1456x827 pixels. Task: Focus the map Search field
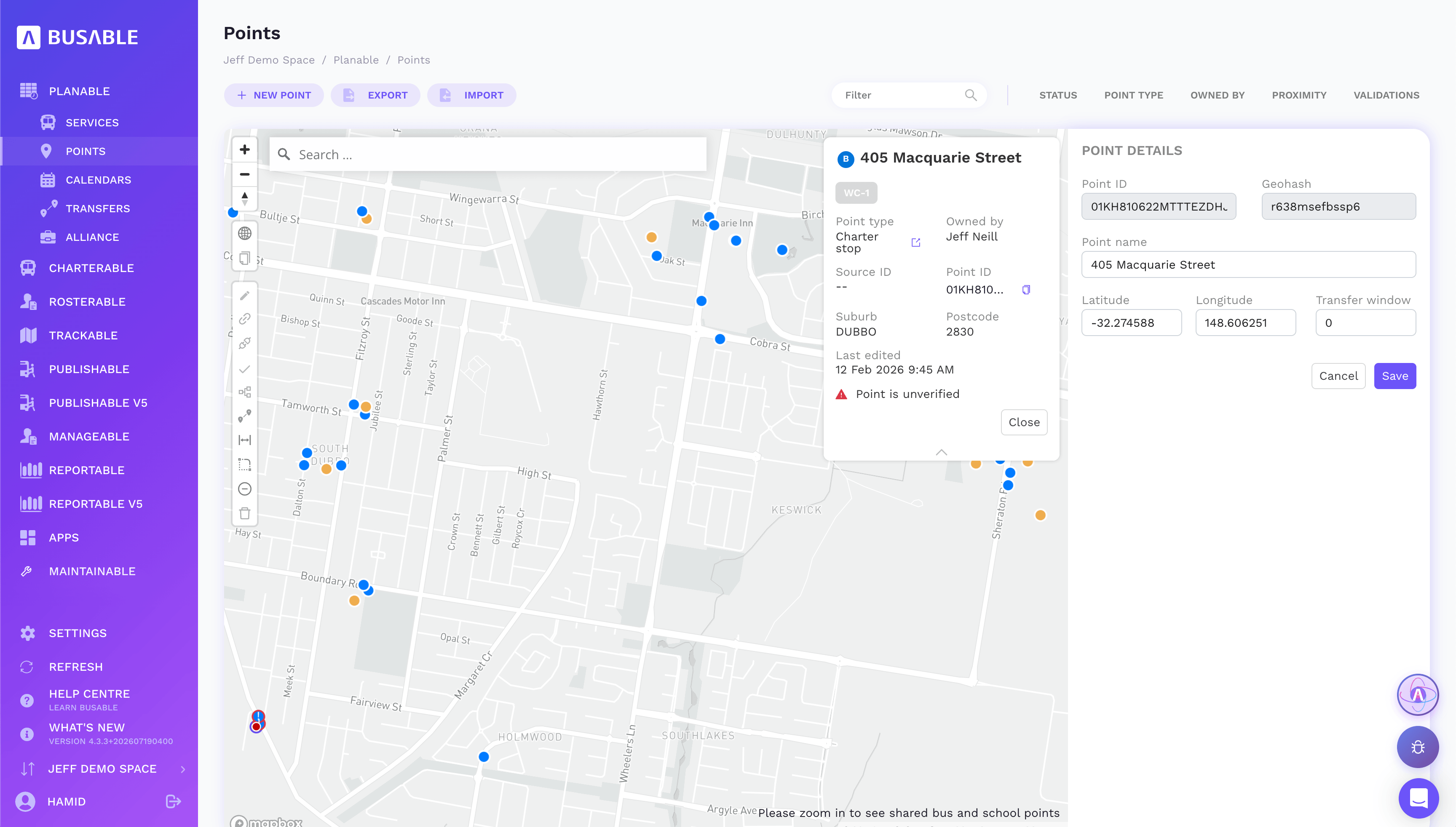(x=487, y=154)
